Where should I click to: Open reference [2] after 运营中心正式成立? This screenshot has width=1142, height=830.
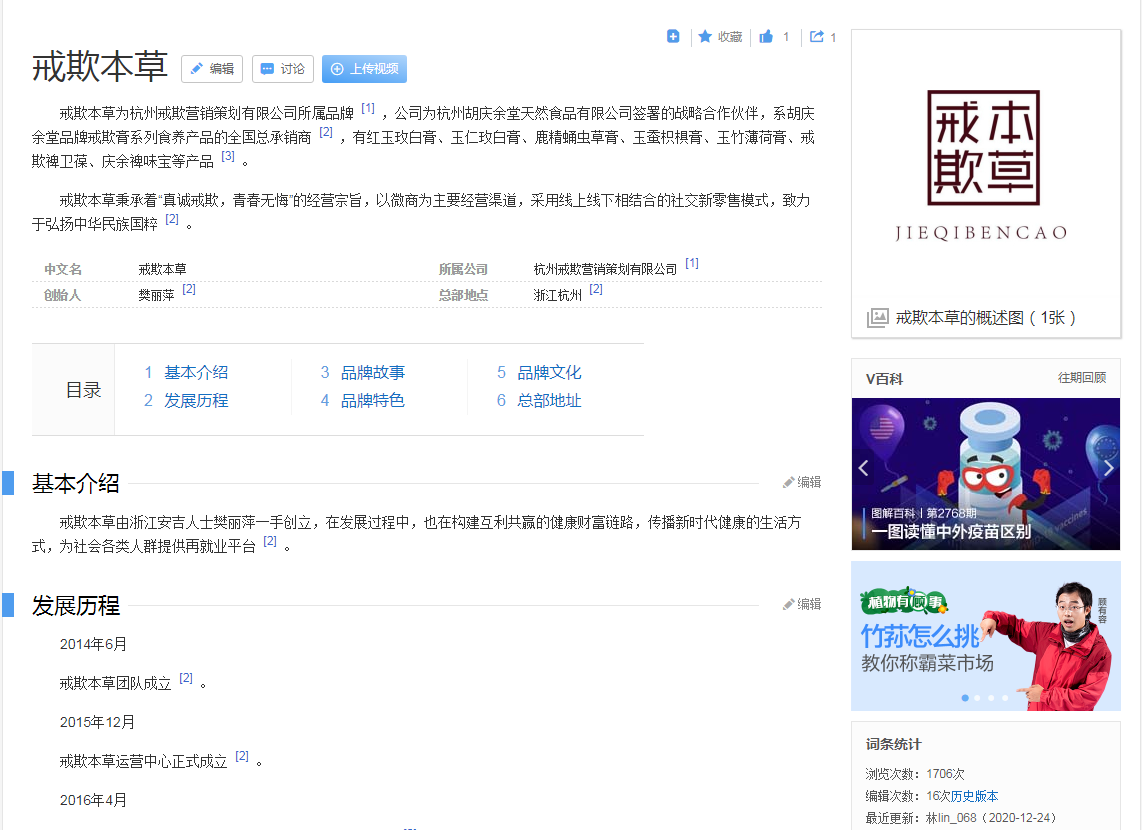[242, 756]
